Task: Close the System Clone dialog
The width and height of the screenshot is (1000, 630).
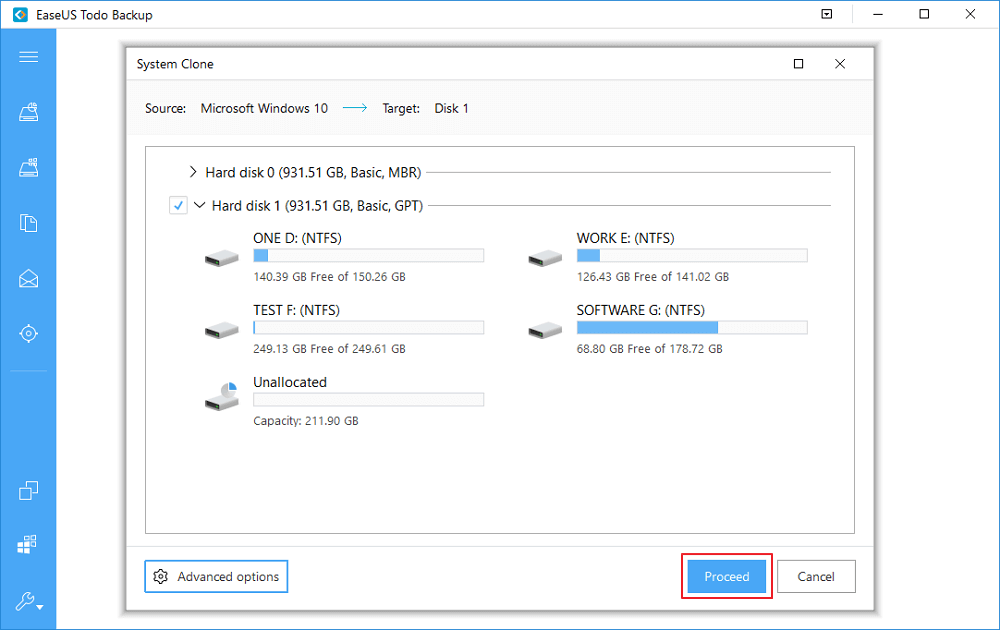Action: click(840, 64)
